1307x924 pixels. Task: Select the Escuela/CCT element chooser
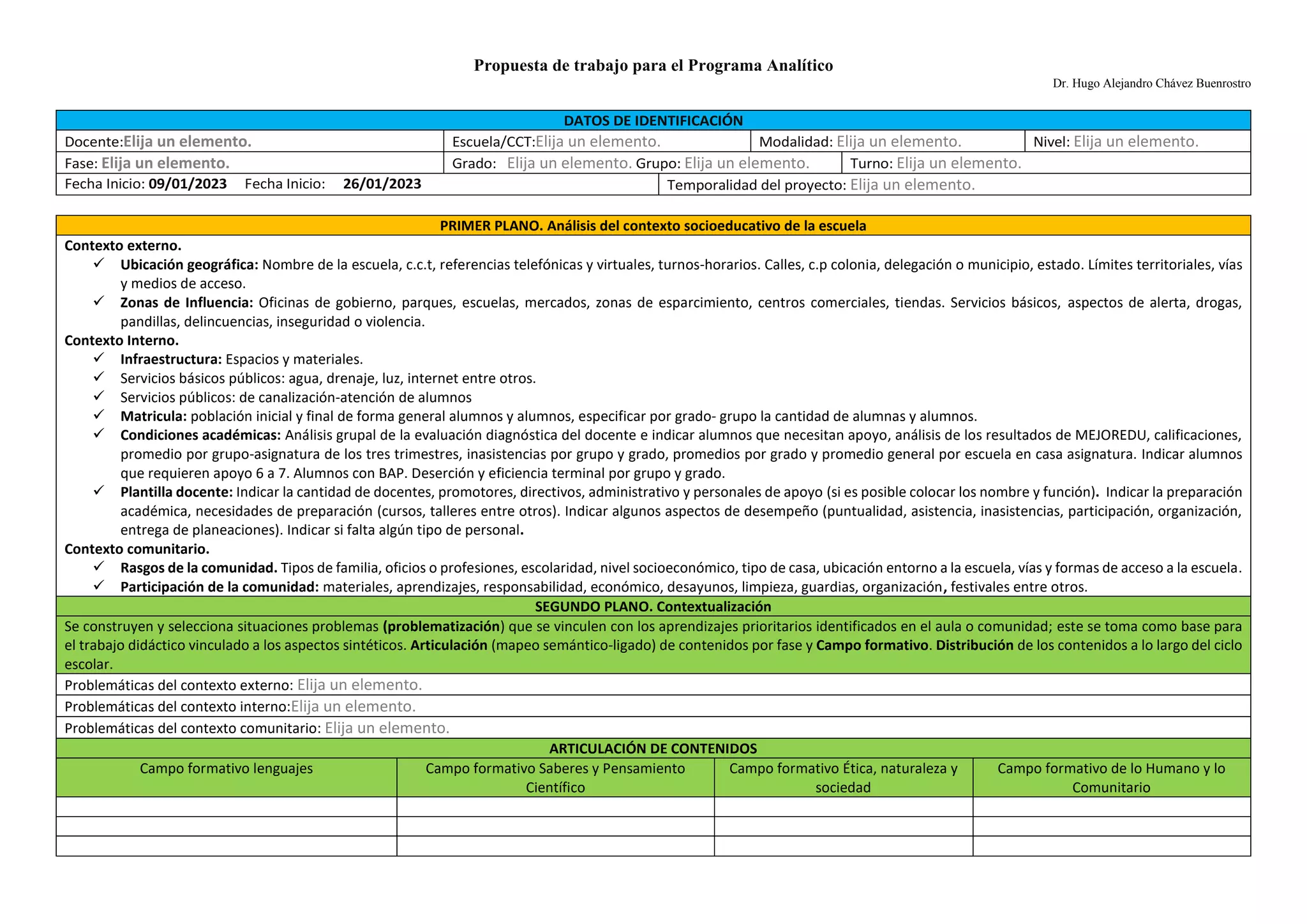point(597,142)
